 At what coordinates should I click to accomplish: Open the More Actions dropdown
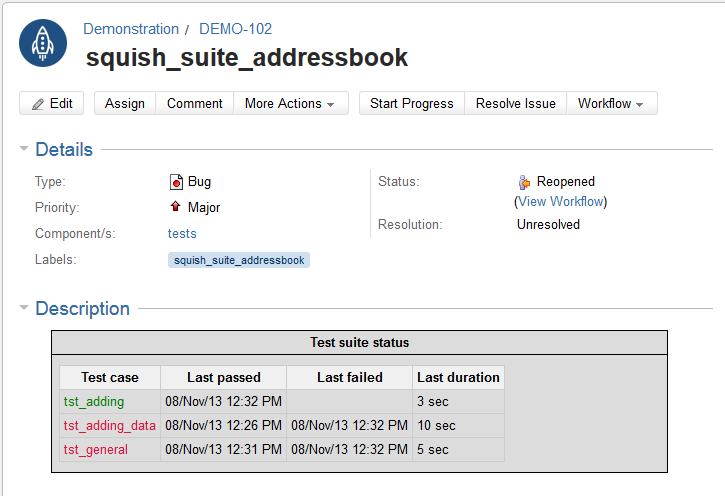click(x=290, y=104)
